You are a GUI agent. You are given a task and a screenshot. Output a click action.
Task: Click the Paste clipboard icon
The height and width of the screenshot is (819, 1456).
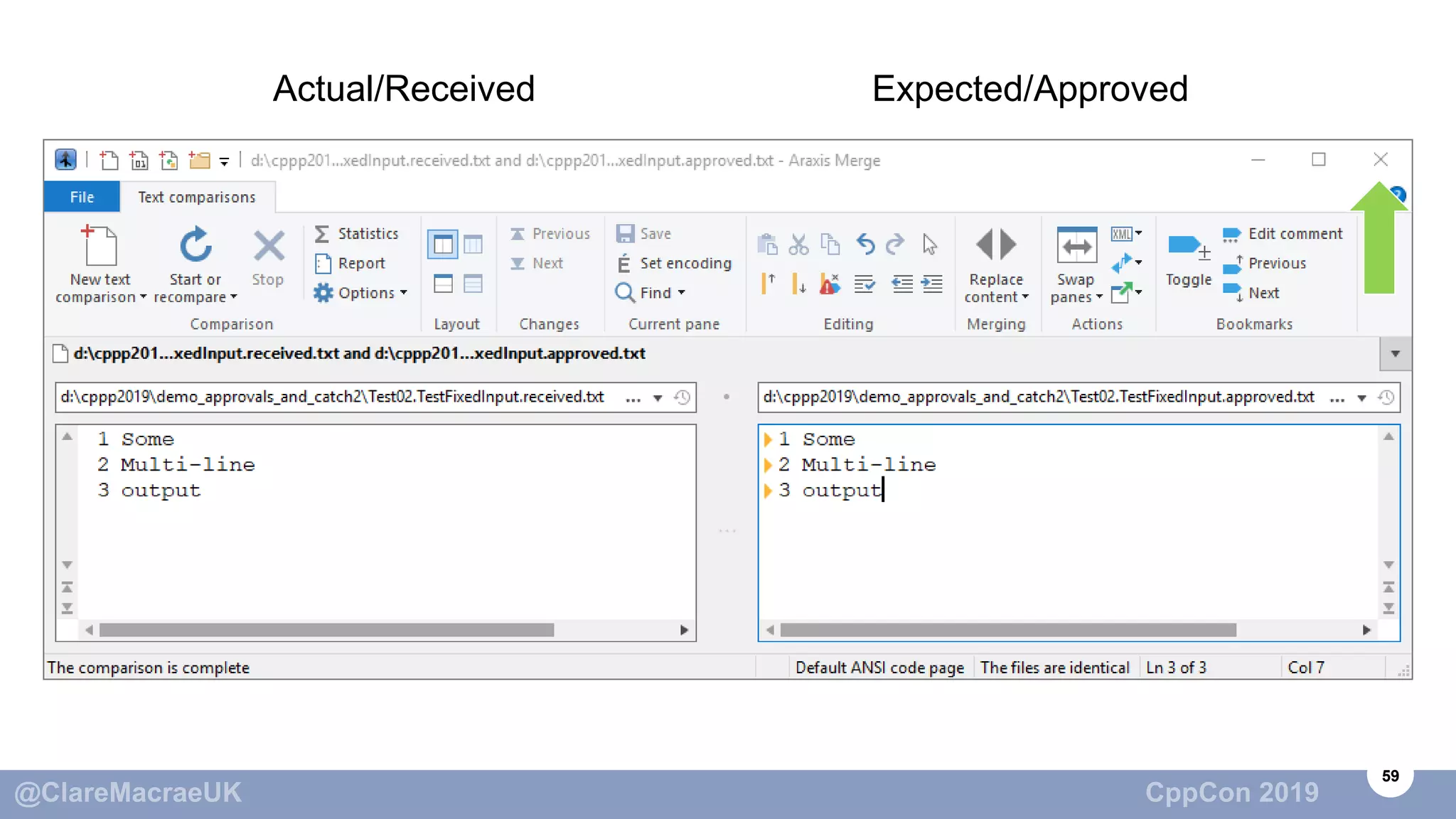click(767, 244)
